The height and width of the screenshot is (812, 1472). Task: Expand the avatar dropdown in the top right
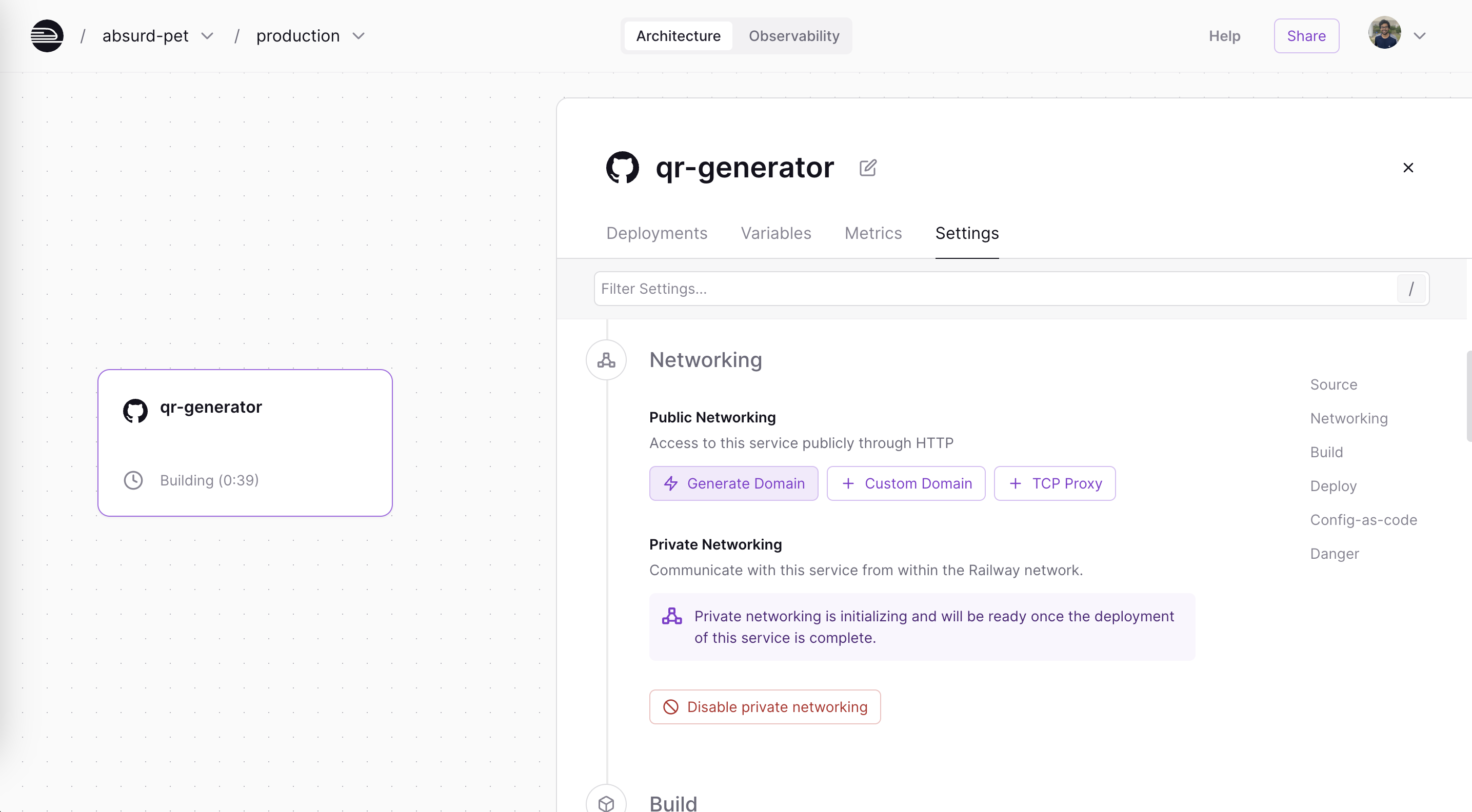point(1421,35)
